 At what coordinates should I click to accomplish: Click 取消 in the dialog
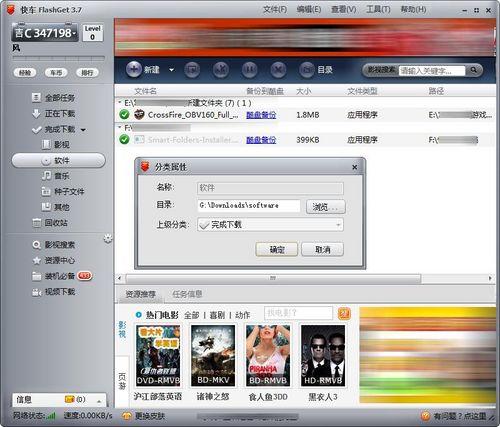pos(322,249)
